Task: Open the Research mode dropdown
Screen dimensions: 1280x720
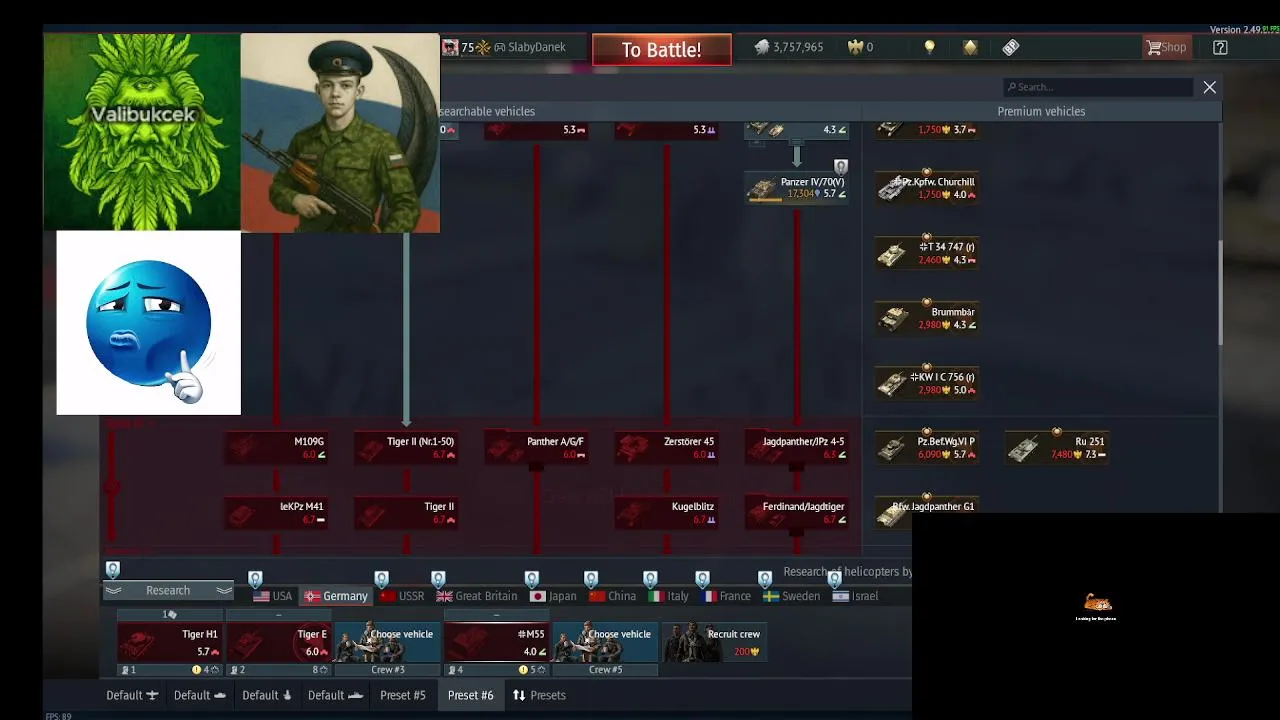Action: click(x=168, y=591)
